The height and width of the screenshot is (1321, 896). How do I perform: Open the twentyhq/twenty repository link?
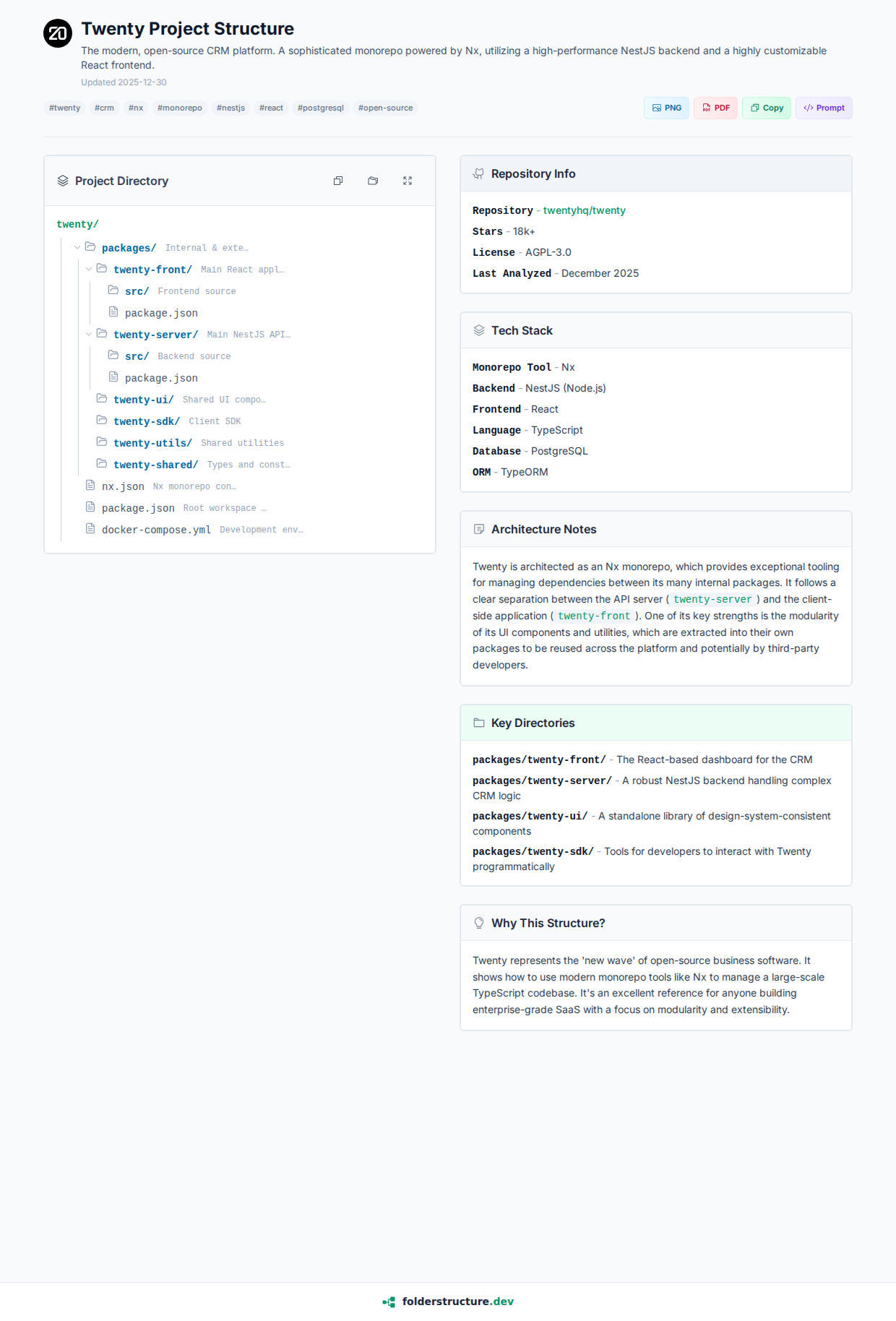pyautogui.click(x=584, y=210)
